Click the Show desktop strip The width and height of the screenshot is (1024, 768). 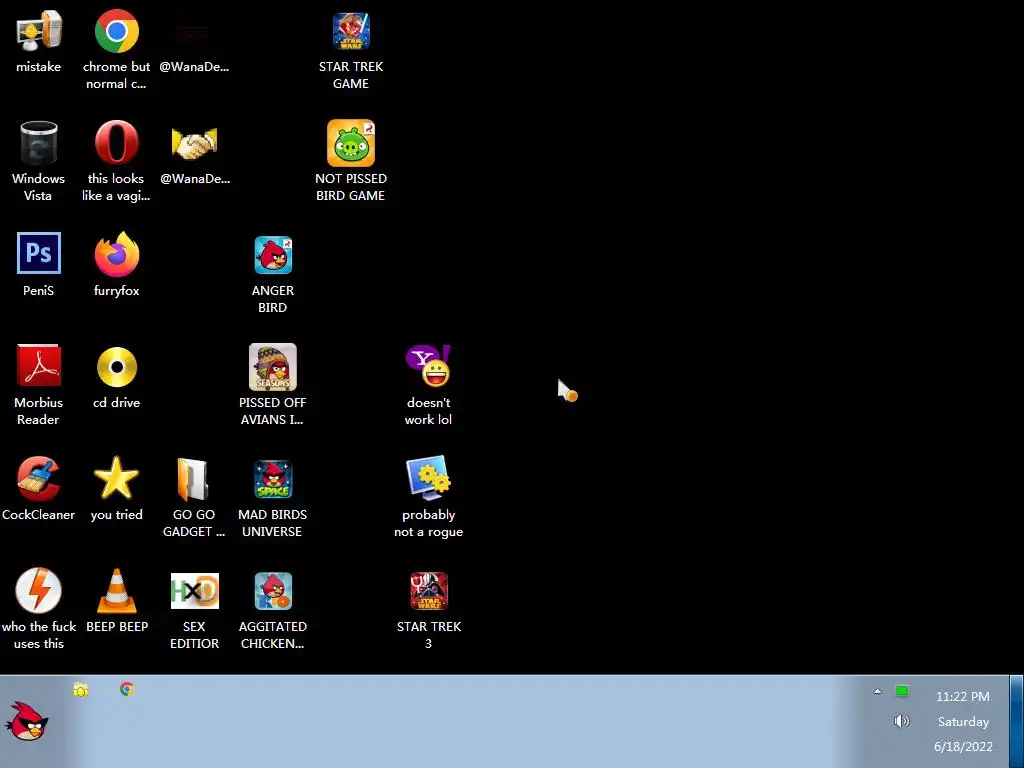[1017, 722]
